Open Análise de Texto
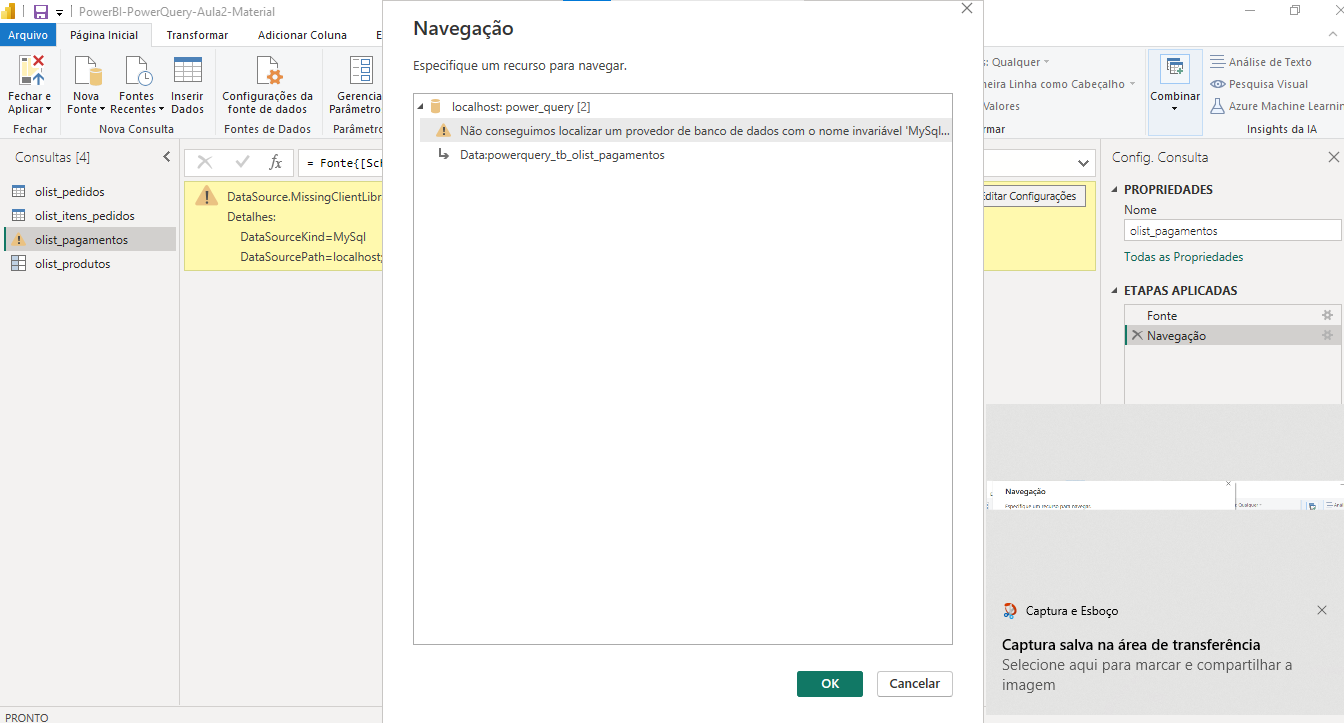Viewport: 1344px width, 723px height. tap(1260, 62)
